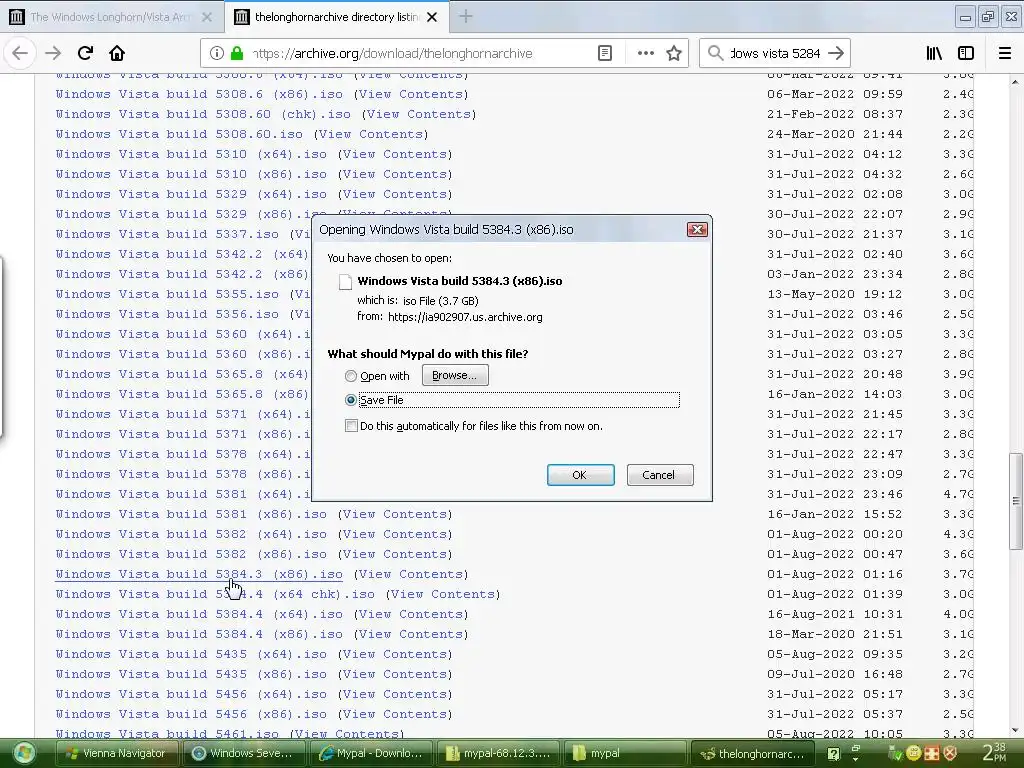Screen dimensions: 1024x768
Task: Submit search with the arrow icon
Action: coord(835,53)
